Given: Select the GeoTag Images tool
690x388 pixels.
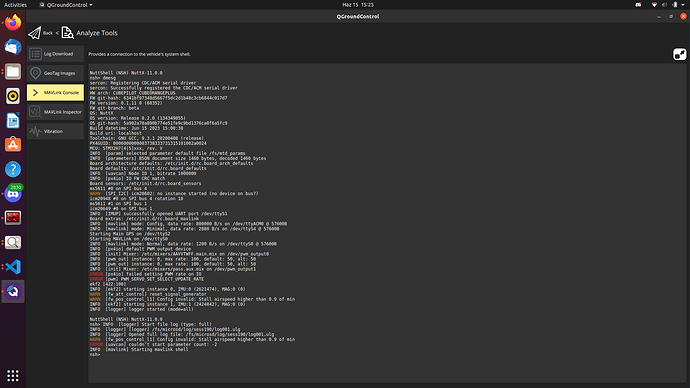Looking at the screenshot, I should pos(55,73).
